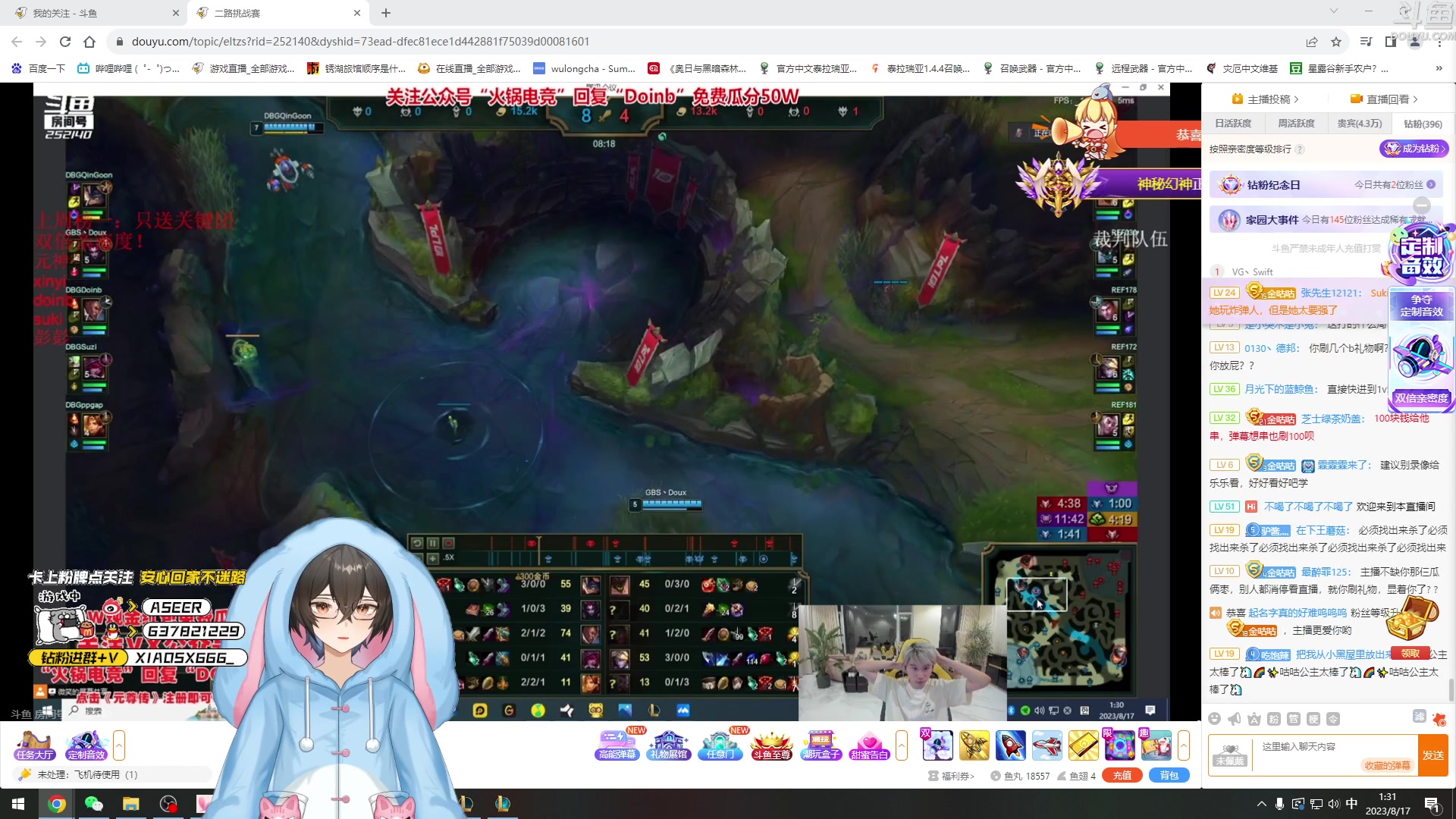
Task: Open the 福利券 coupon link
Action: tap(952, 776)
